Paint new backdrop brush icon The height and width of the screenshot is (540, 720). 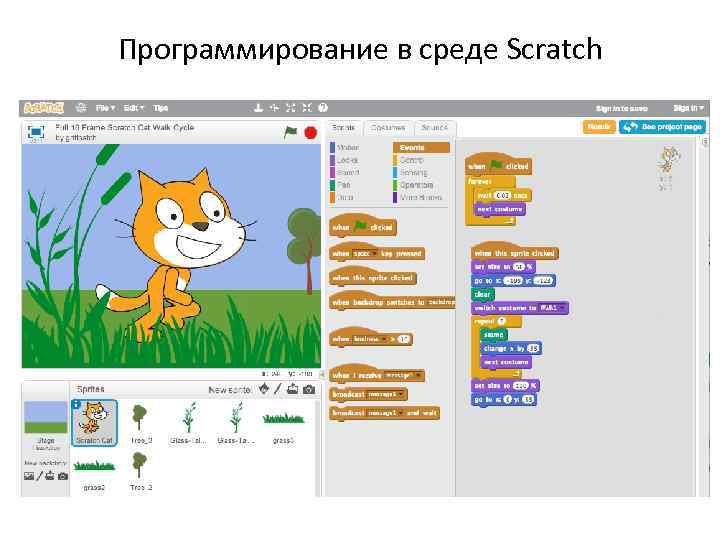[39, 476]
